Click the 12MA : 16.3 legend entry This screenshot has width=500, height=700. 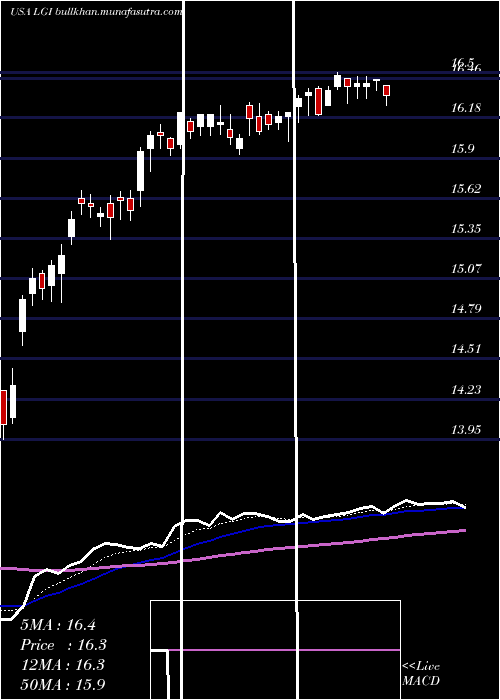click(62, 665)
